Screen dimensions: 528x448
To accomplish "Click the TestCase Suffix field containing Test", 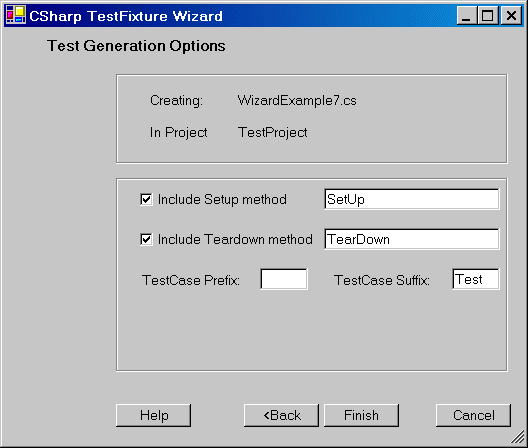I will [476, 279].
